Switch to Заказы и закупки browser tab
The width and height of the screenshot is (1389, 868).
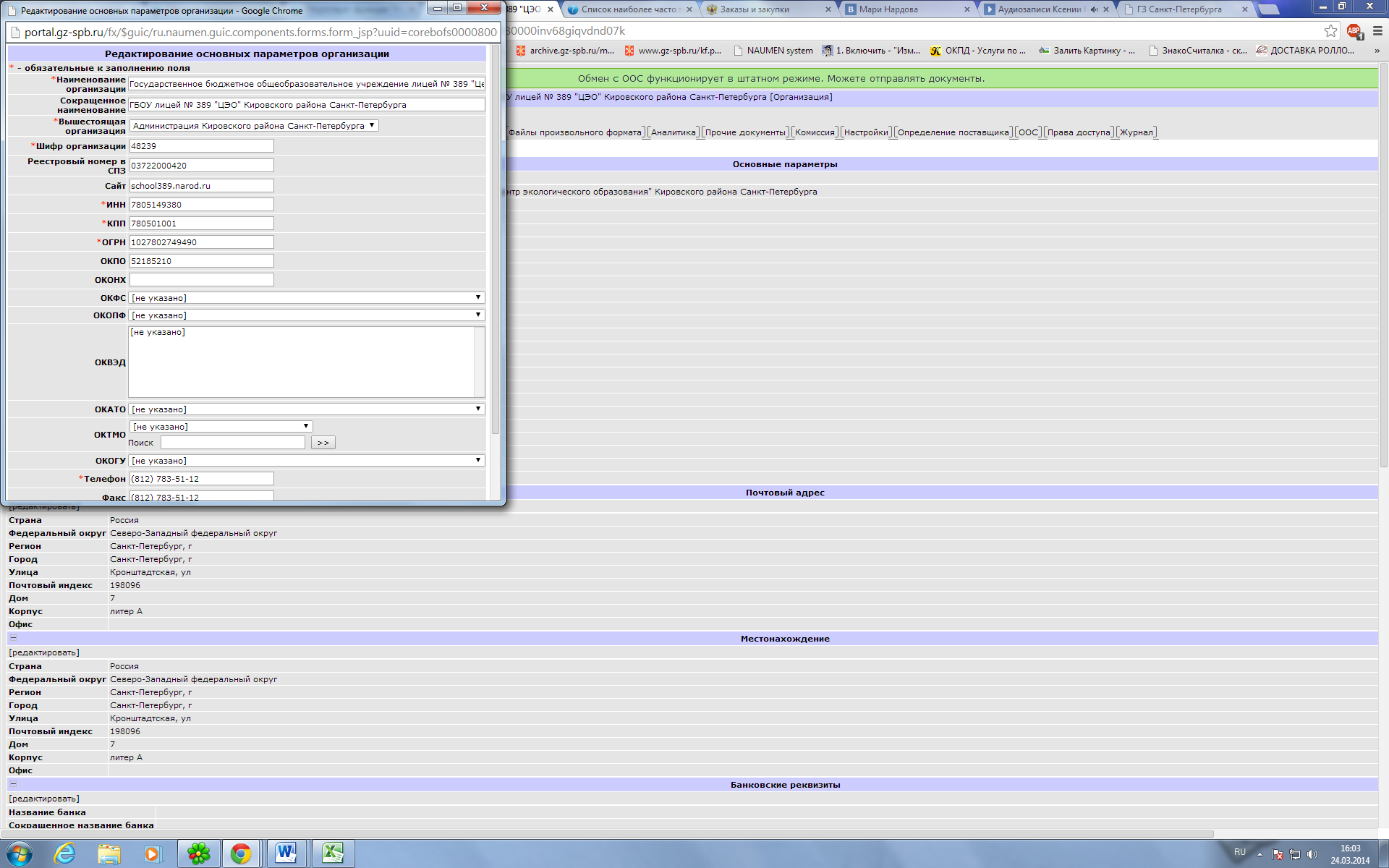coord(756,9)
